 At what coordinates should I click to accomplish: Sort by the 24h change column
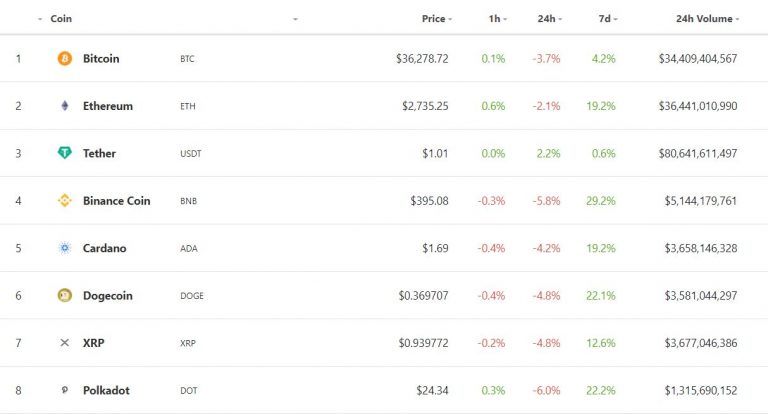click(546, 19)
